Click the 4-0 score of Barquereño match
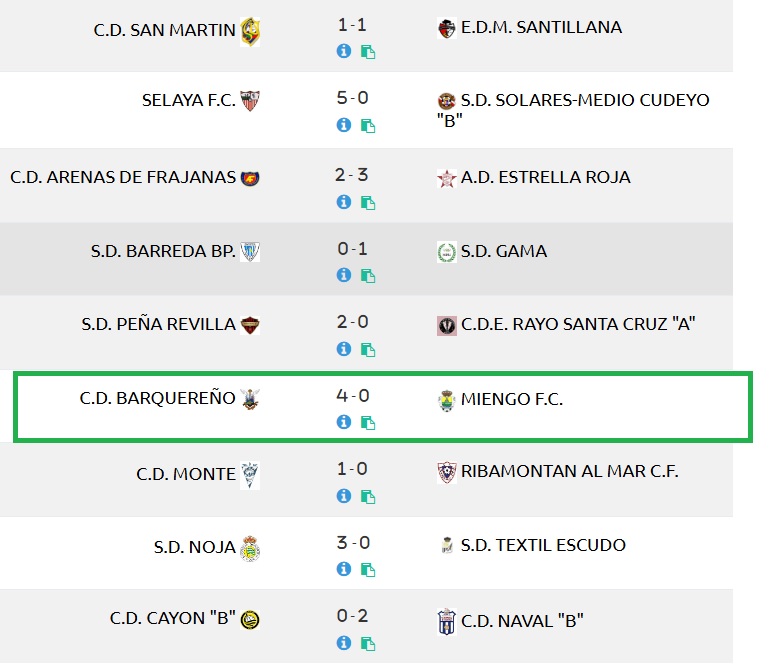 click(x=353, y=396)
